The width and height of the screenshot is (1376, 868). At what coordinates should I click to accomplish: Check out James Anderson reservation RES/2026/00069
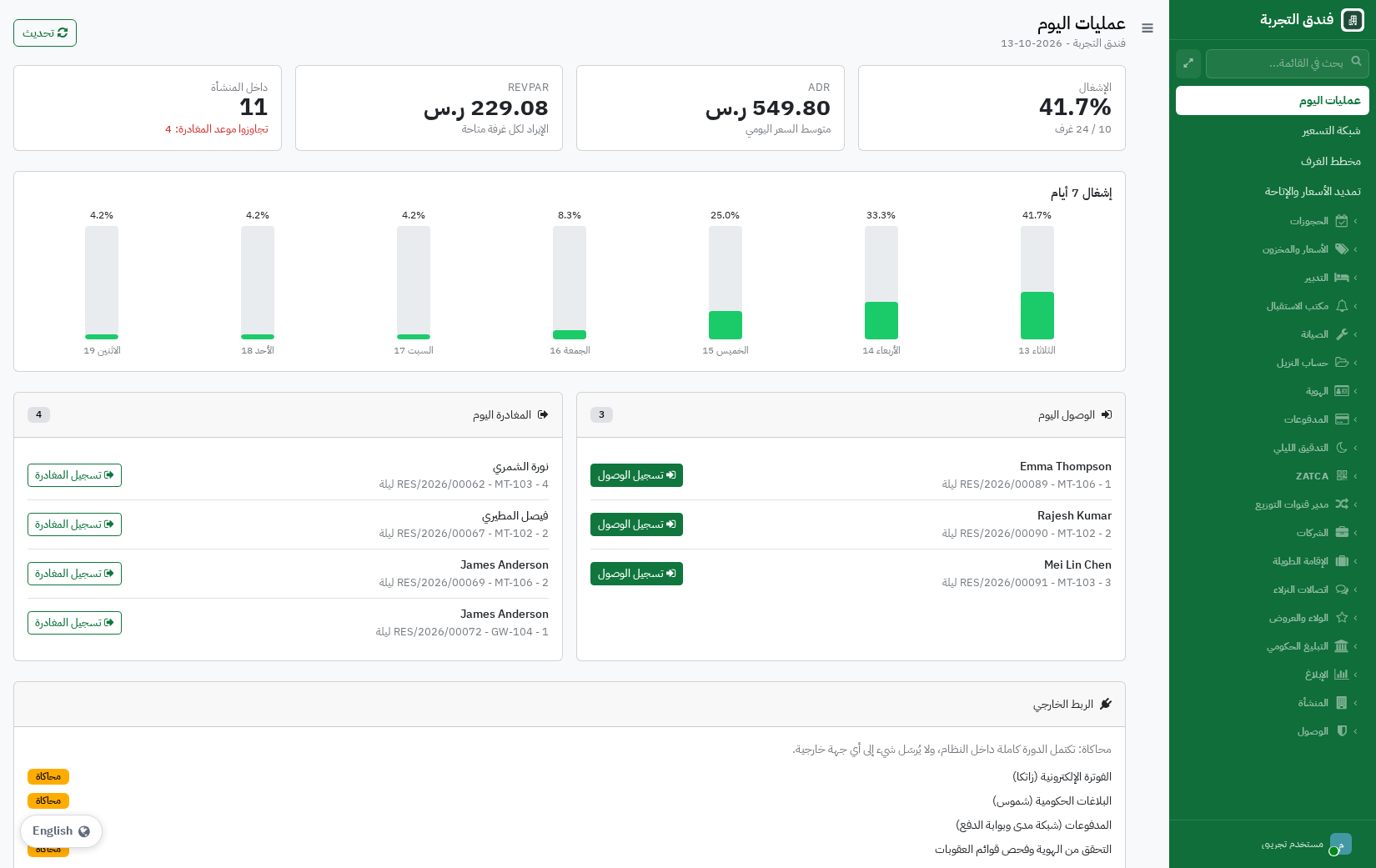click(x=74, y=574)
